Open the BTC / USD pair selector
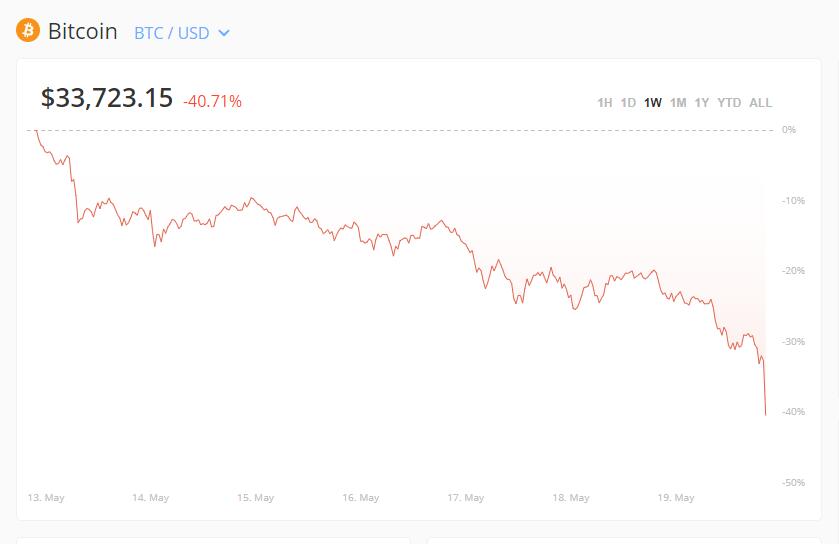This screenshot has width=839, height=544. pos(172,33)
